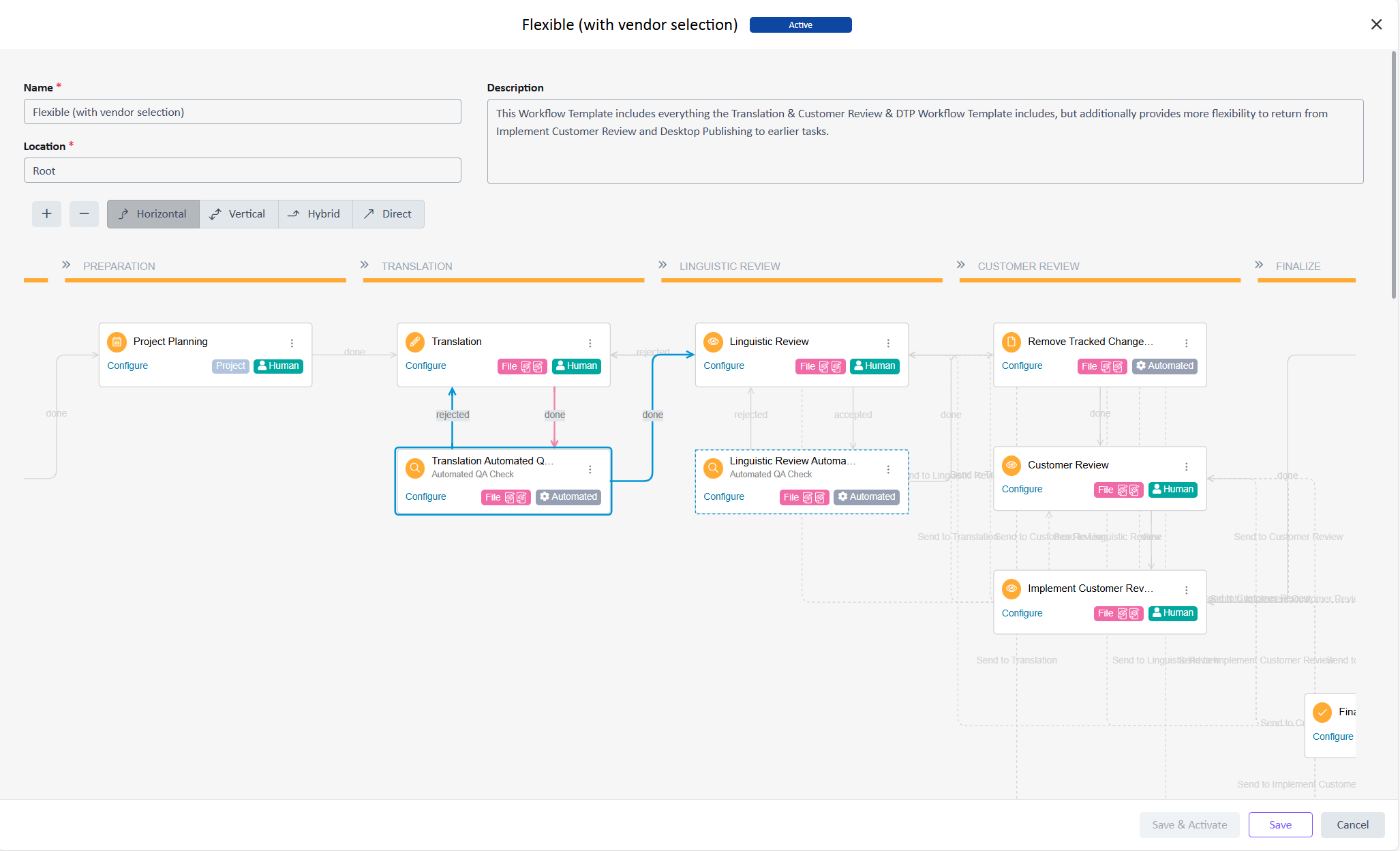Switch connector layout to Horizontal
The image size is (1400, 851).
(153, 214)
